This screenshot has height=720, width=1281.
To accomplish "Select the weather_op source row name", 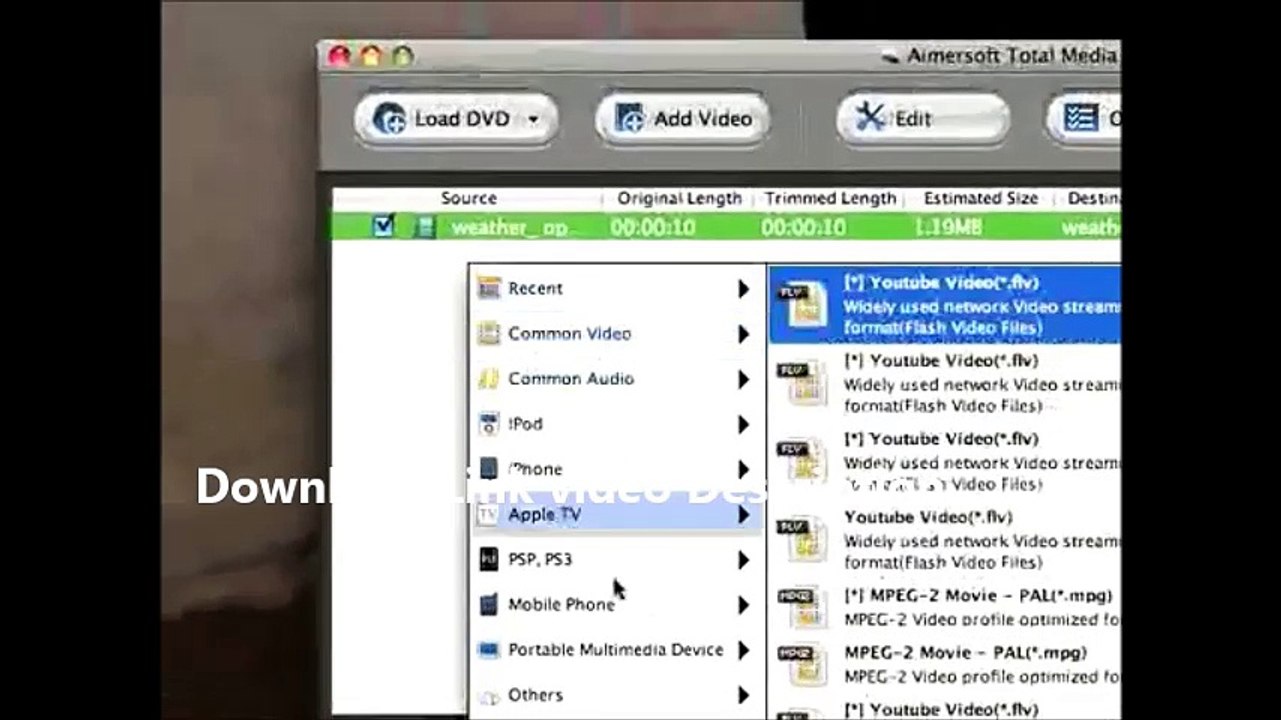I will coord(509,228).
